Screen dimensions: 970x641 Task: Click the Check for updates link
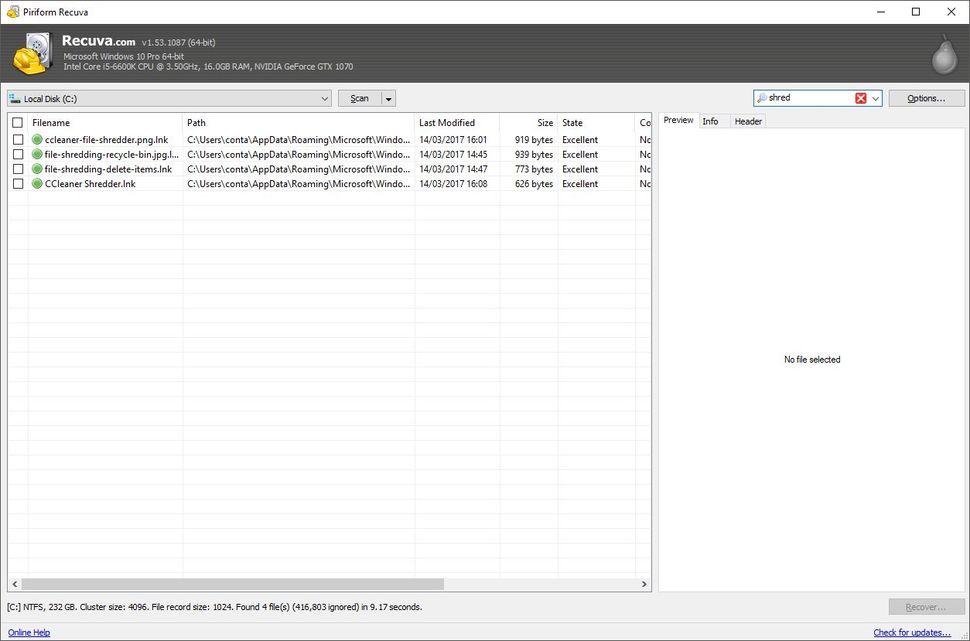(x=912, y=632)
